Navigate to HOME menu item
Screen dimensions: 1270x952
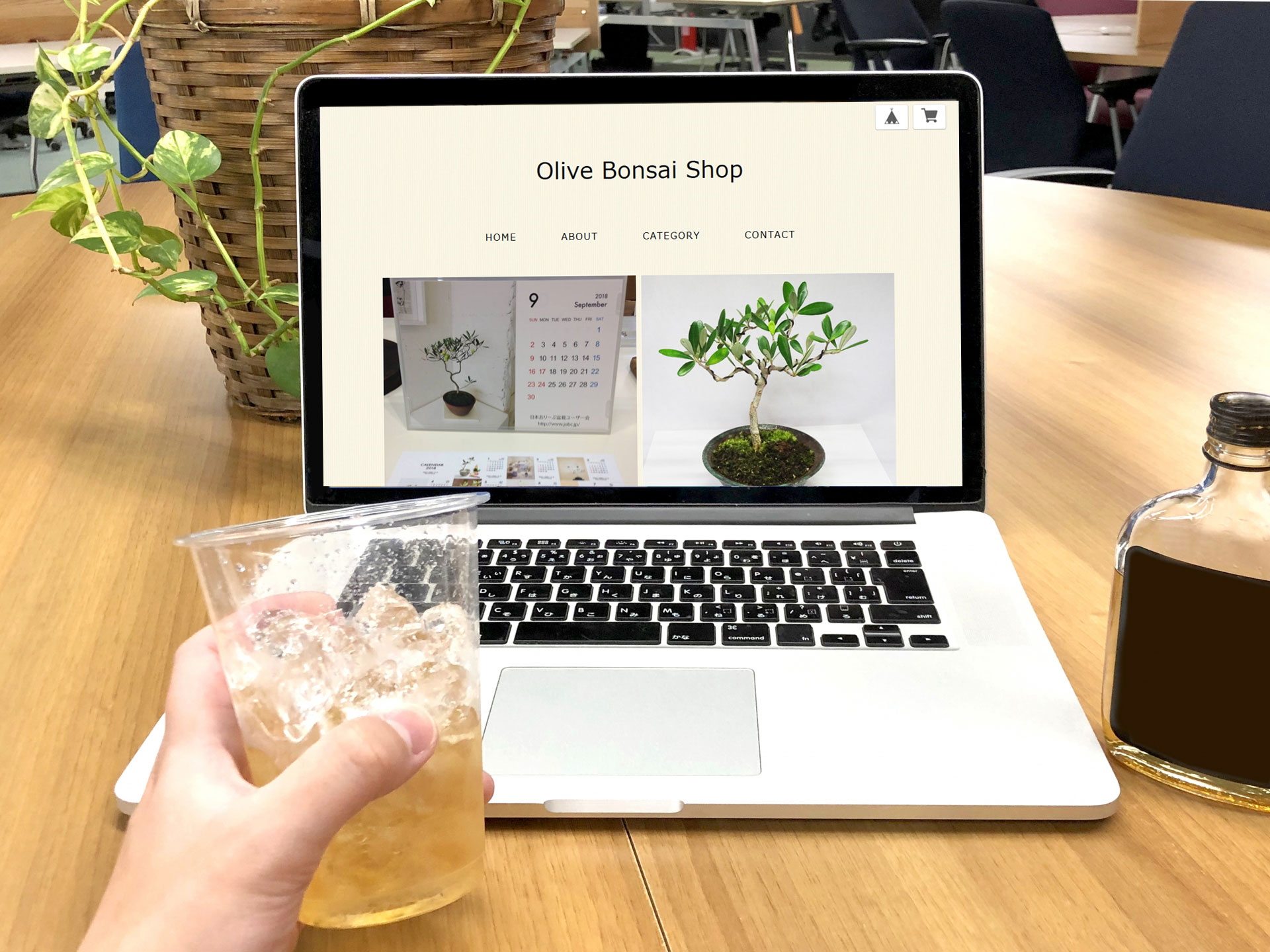[x=500, y=236]
